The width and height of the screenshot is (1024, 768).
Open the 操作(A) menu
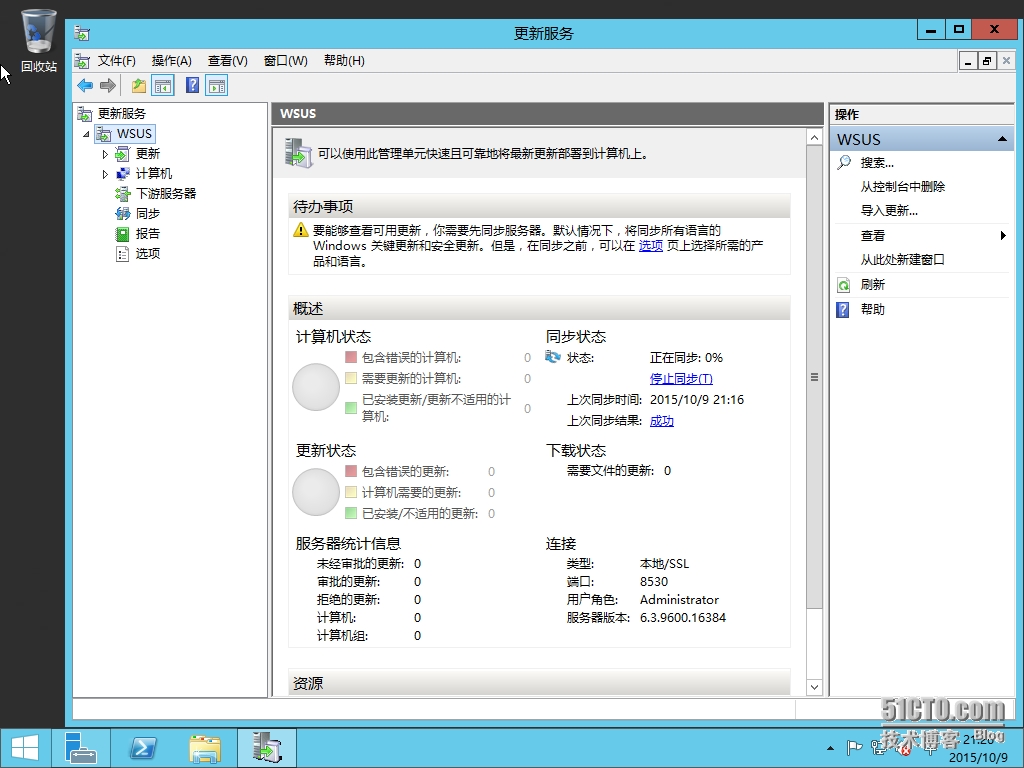[172, 61]
